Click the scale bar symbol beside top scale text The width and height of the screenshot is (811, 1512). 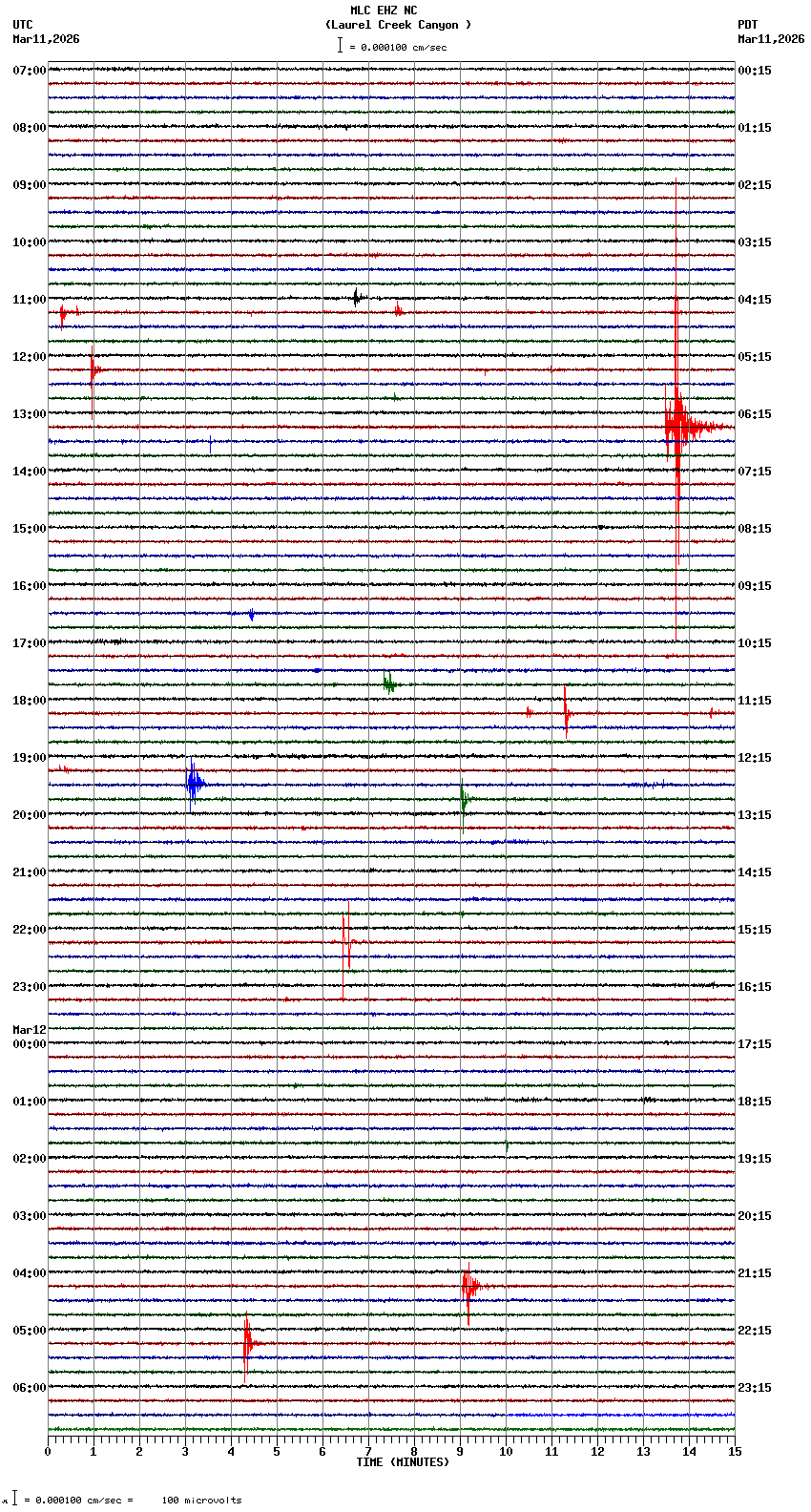pyautogui.click(x=340, y=45)
